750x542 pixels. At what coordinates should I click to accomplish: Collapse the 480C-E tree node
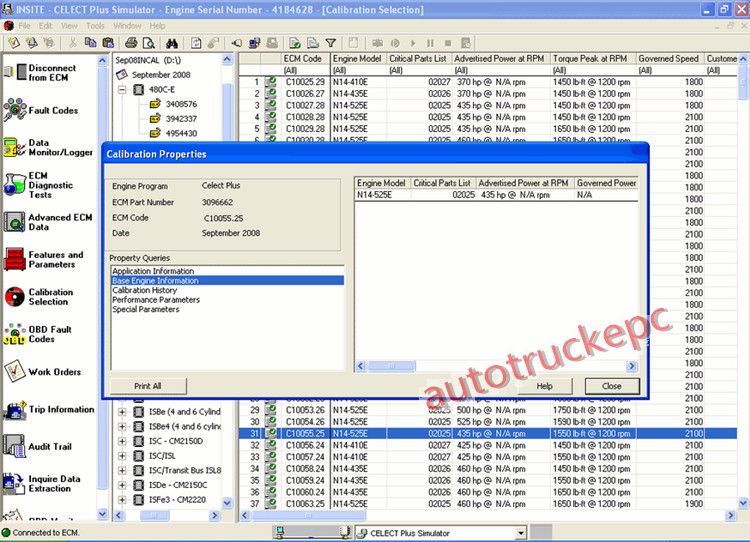pos(122,89)
